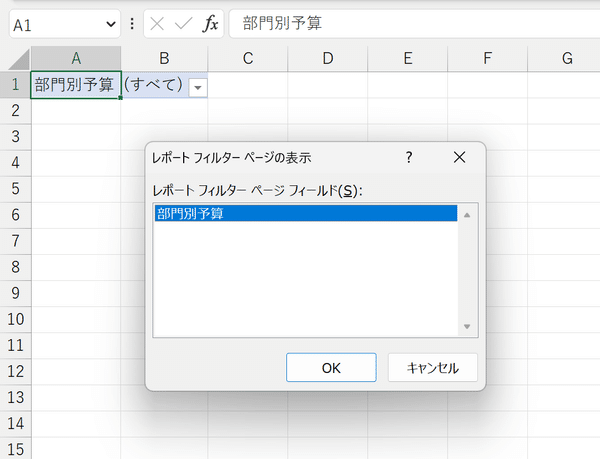
Task: Select column C header
Action: (248, 59)
